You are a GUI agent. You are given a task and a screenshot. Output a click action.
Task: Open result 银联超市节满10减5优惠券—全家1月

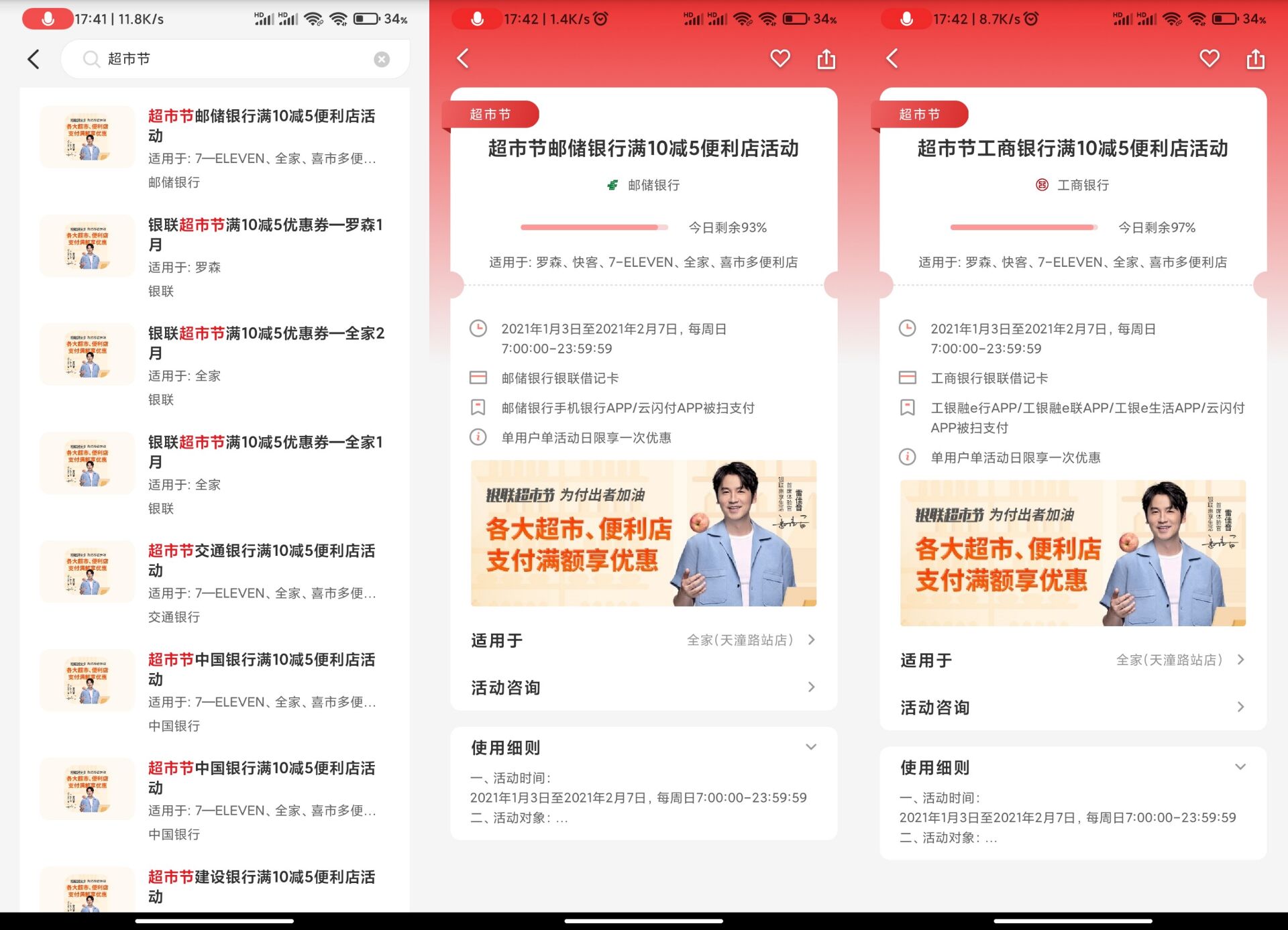215,474
